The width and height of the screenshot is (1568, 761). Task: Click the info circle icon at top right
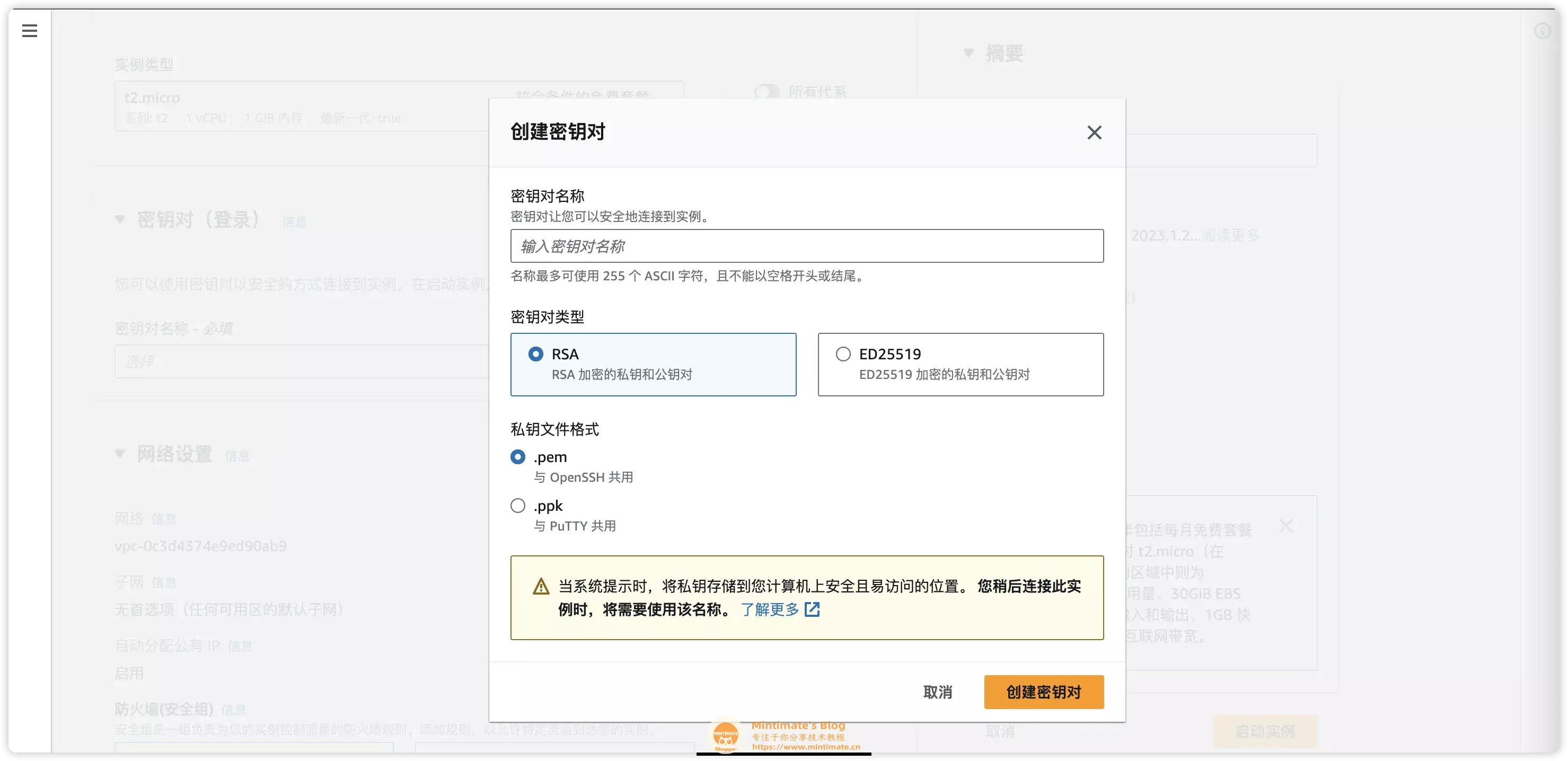[1542, 30]
